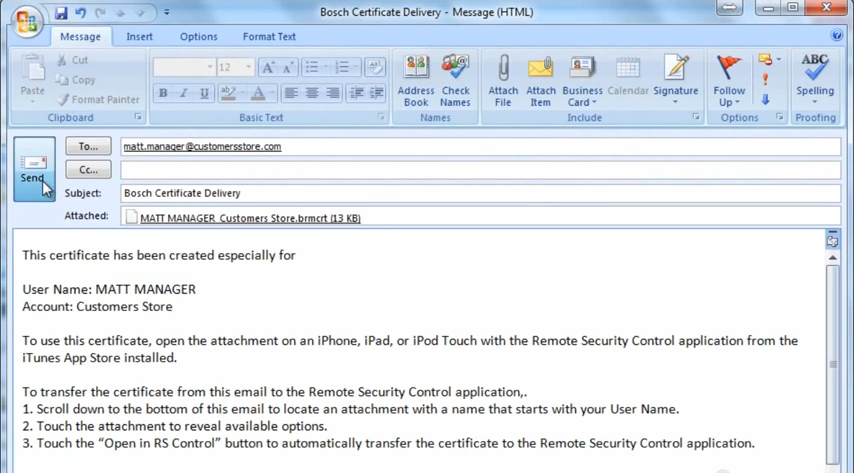Expand the Basic Text dialog launcher
854x473 pixels.
click(381, 117)
